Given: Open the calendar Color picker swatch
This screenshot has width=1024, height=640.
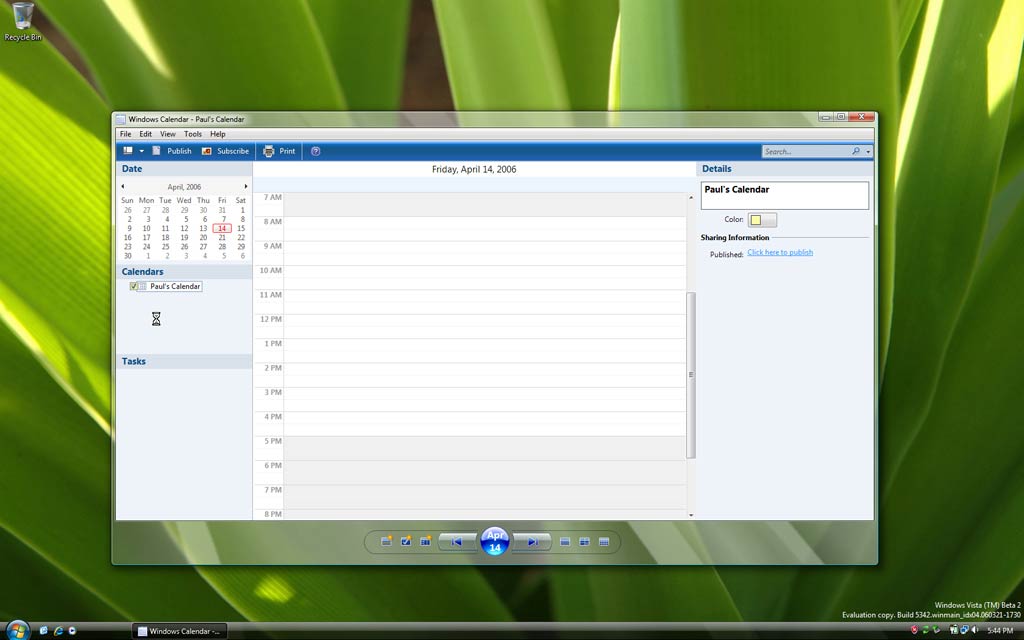Looking at the screenshot, I should tap(762, 220).
